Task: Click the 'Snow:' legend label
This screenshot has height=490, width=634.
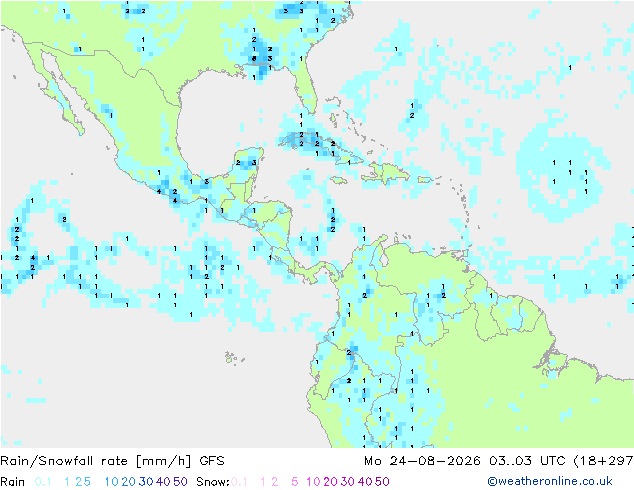Action: tap(213, 482)
